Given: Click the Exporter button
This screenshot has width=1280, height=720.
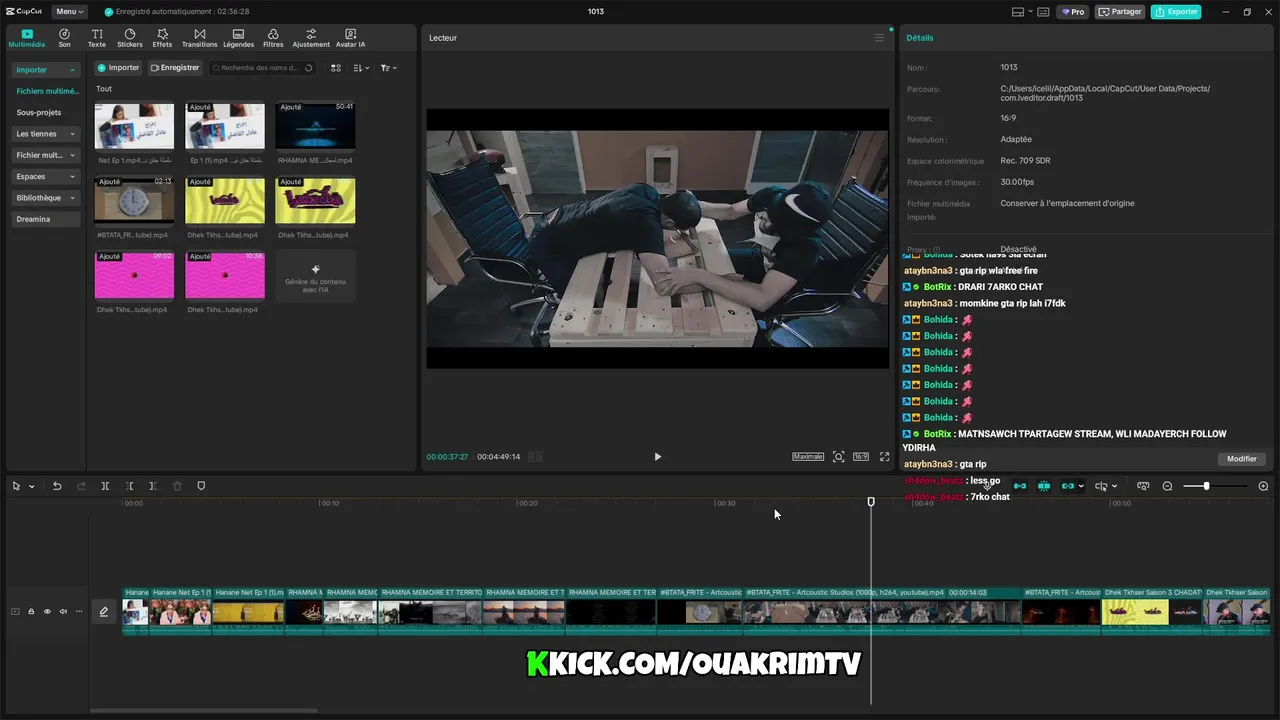Looking at the screenshot, I should 1176,12.
